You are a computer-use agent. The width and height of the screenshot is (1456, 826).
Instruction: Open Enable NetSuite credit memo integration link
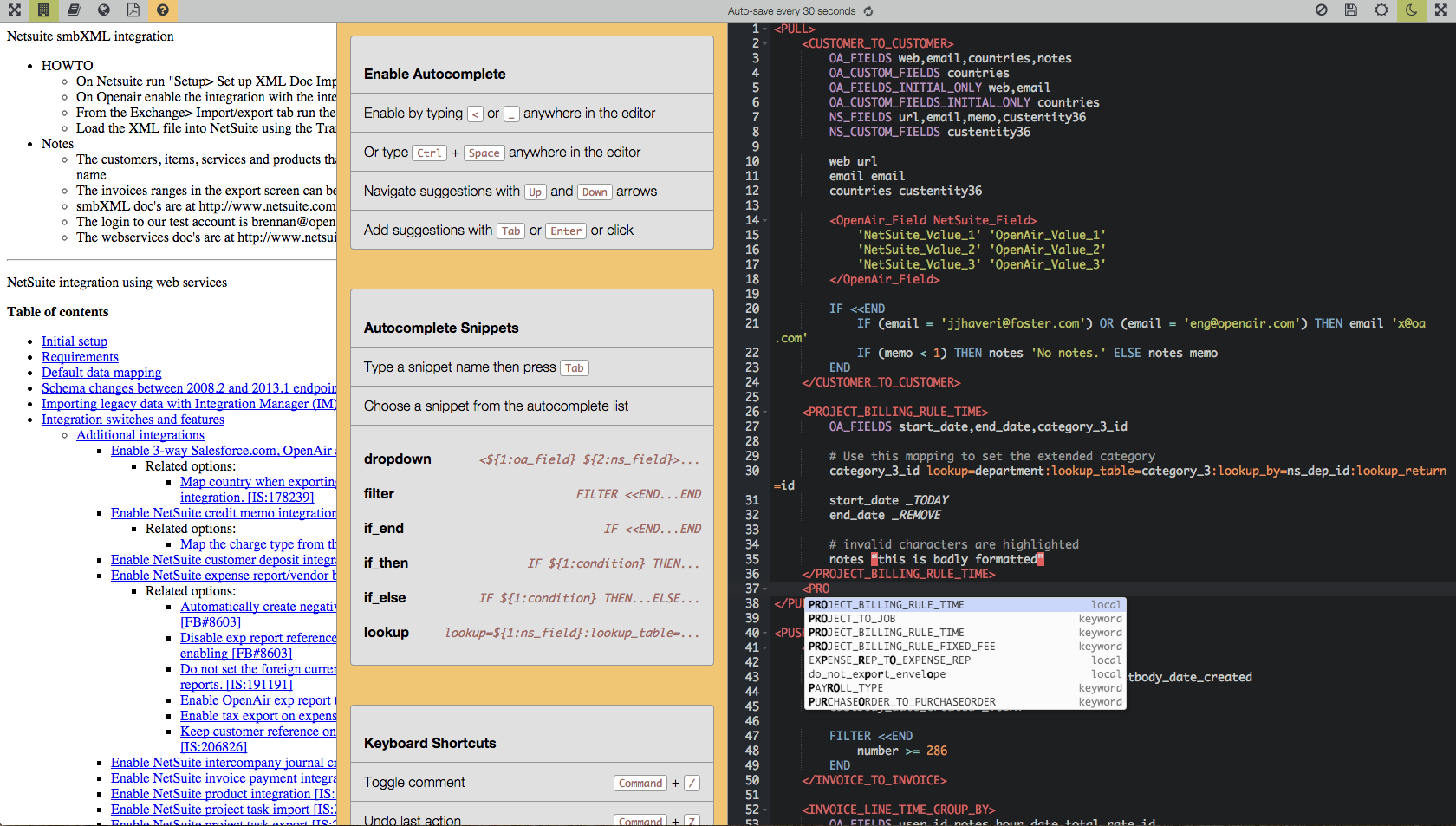[x=224, y=513]
